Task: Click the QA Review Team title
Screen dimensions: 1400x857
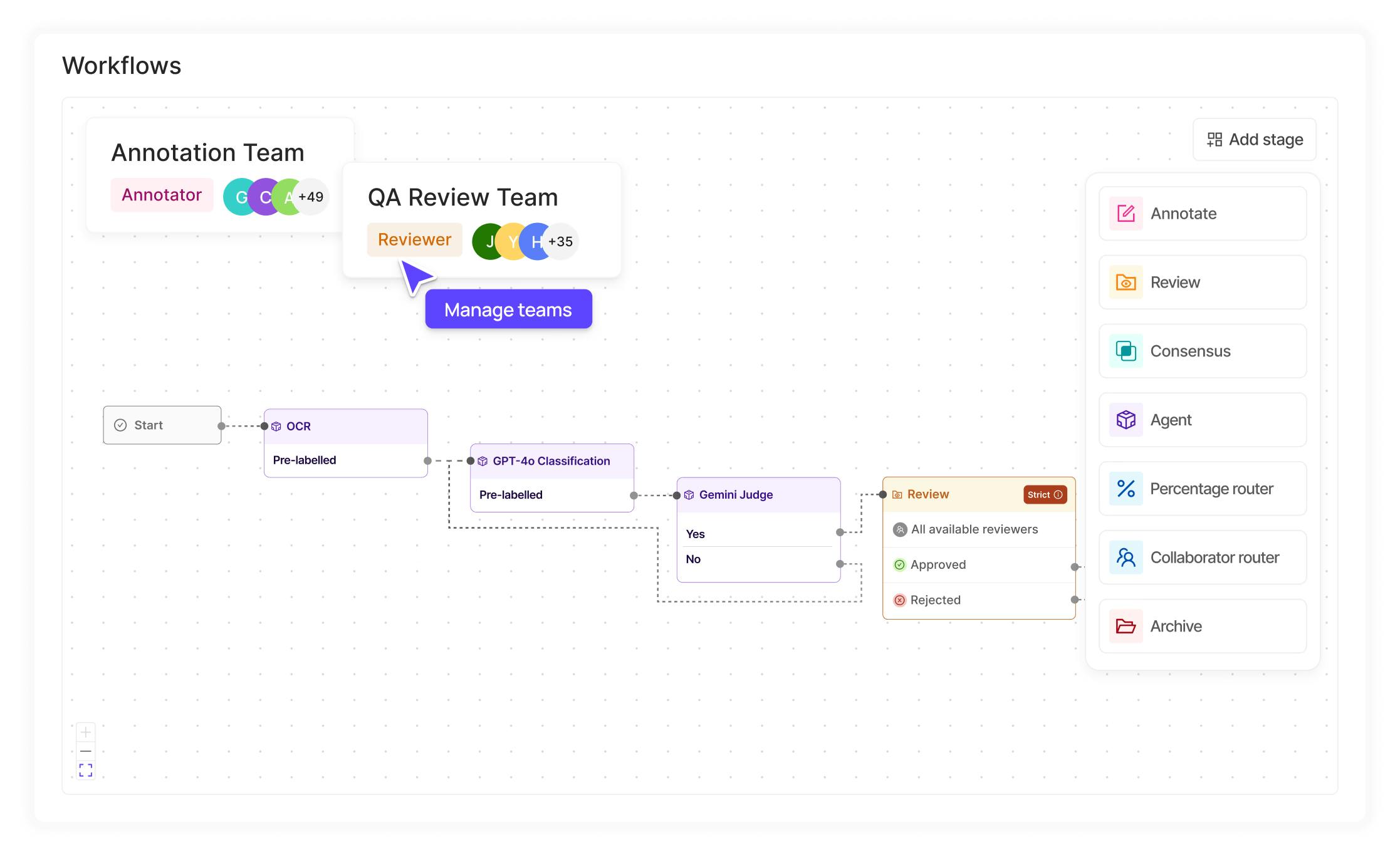Action: [462, 197]
